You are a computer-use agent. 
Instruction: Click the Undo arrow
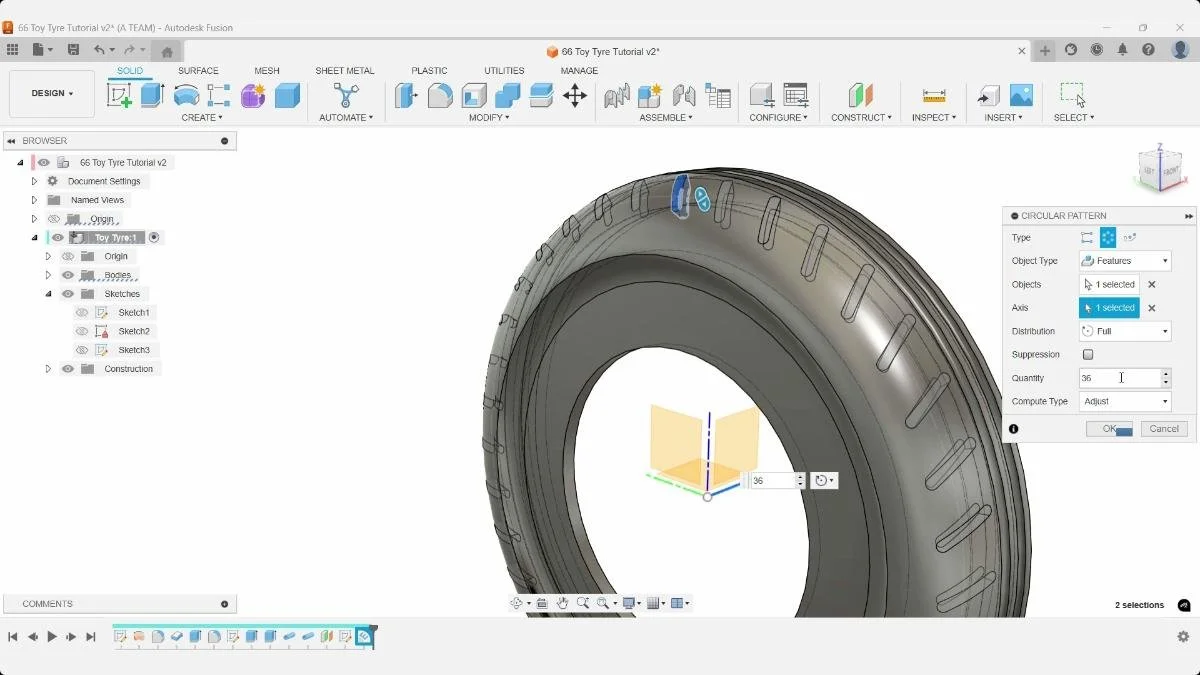[x=99, y=50]
